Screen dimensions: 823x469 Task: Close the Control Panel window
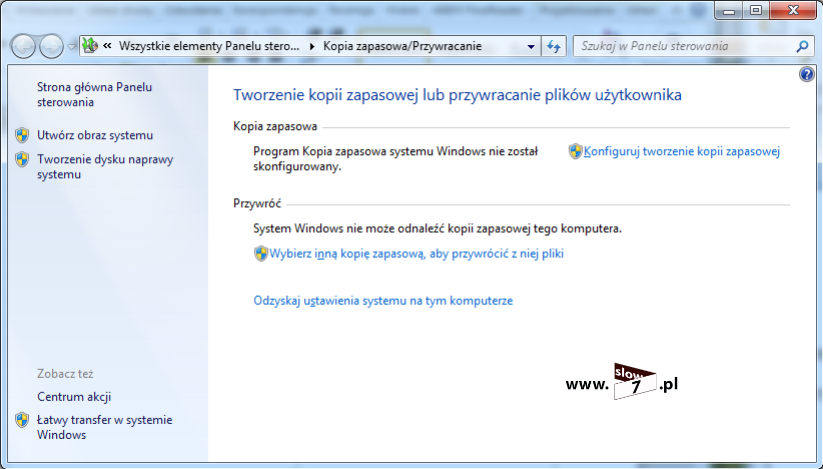tap(793, 10)
